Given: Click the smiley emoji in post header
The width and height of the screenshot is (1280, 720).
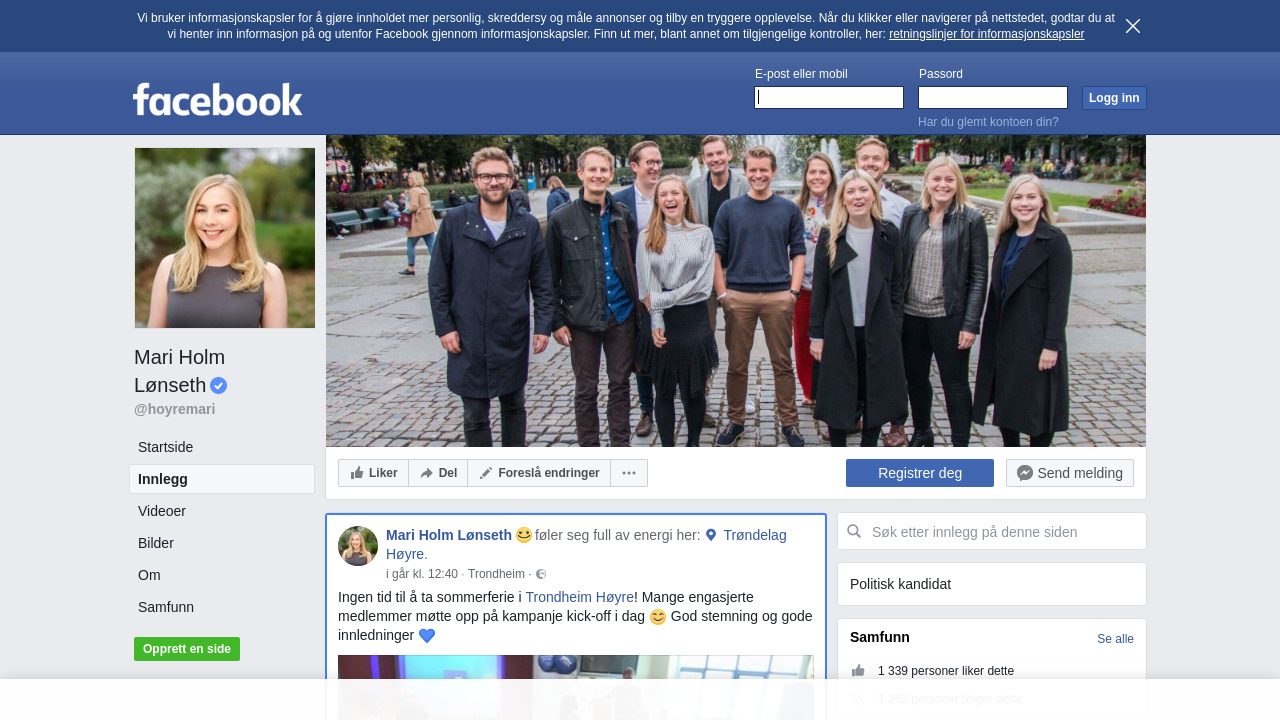Looking at the screenshot, I should [x=524, y=535].
